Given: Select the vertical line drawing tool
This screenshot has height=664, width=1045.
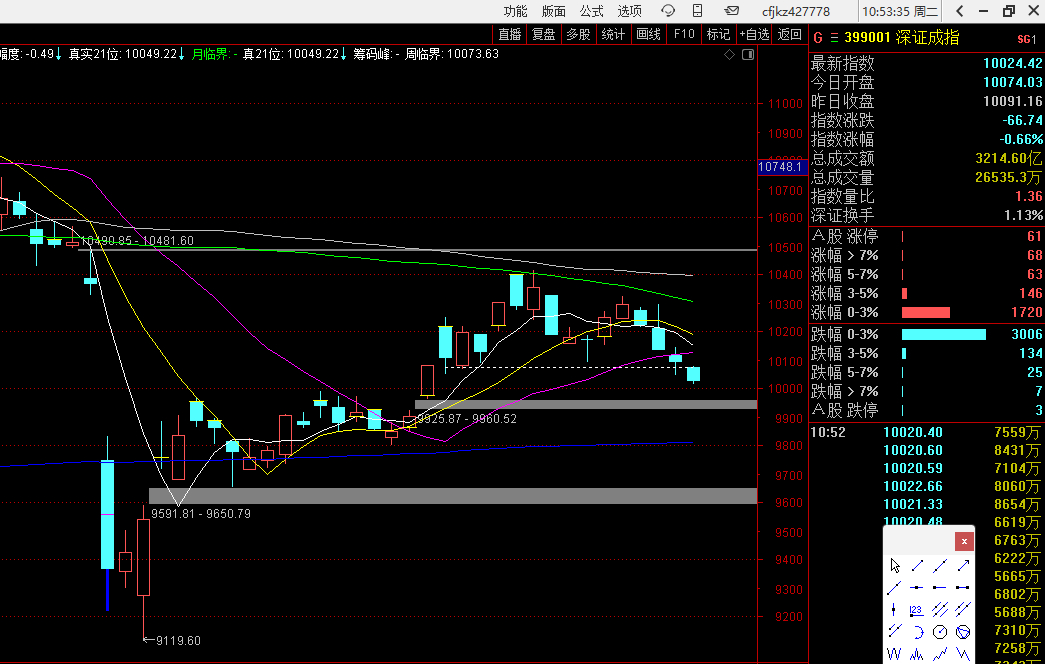Looking at the screenshot, I should pos(894,609).
